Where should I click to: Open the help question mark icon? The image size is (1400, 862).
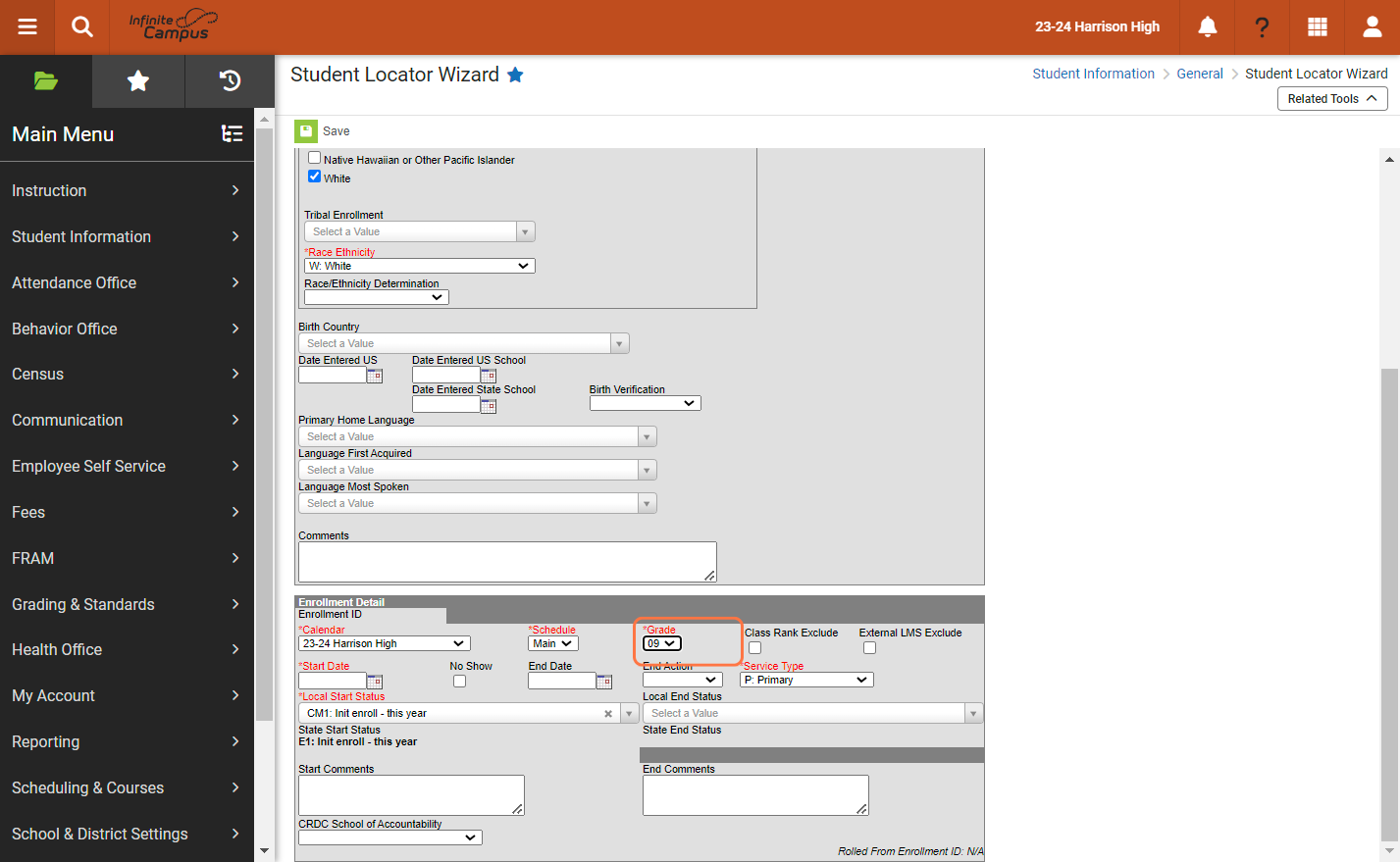1263,26
